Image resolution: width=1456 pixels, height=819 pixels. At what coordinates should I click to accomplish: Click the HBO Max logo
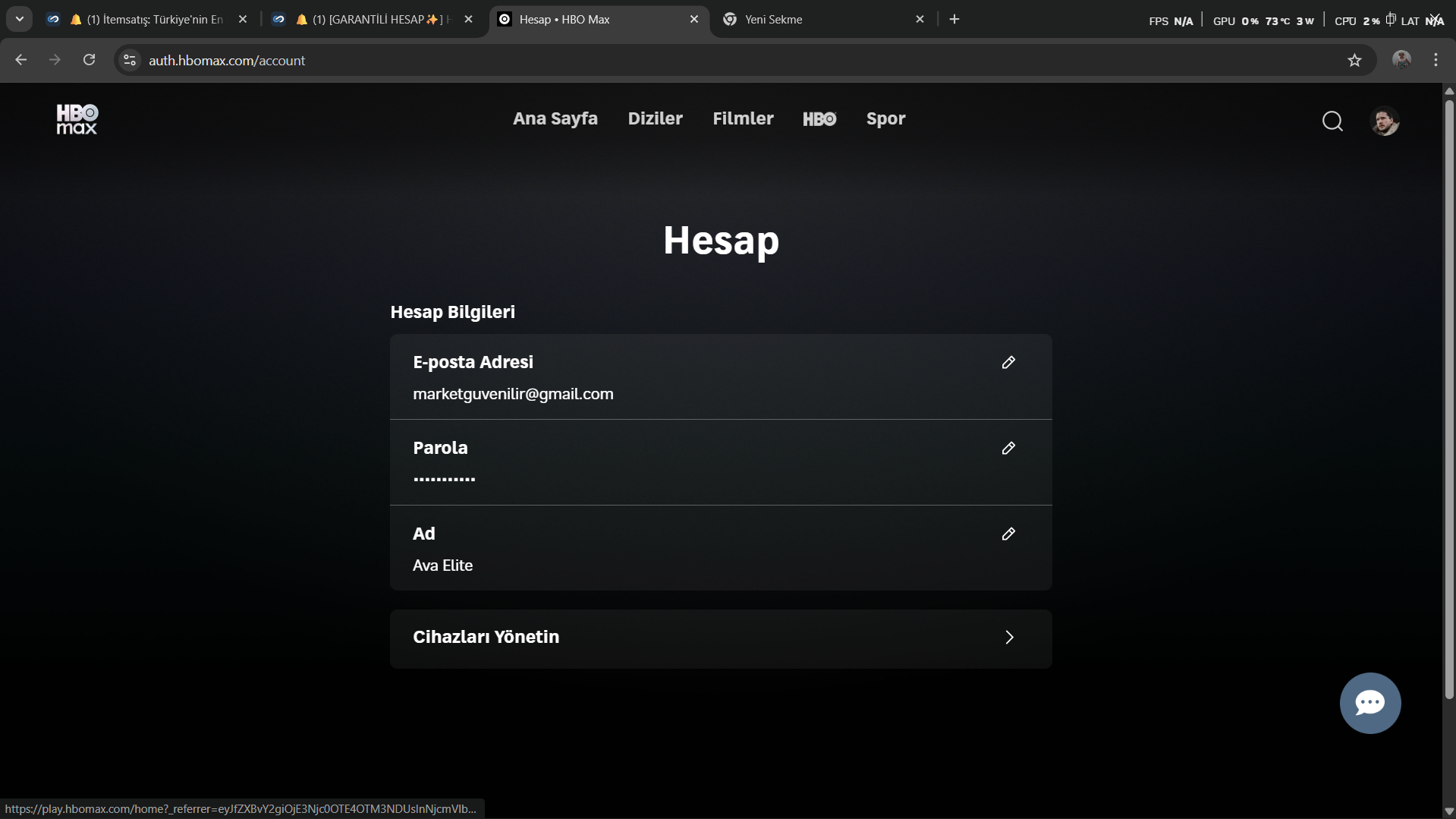tap(77, 119)
